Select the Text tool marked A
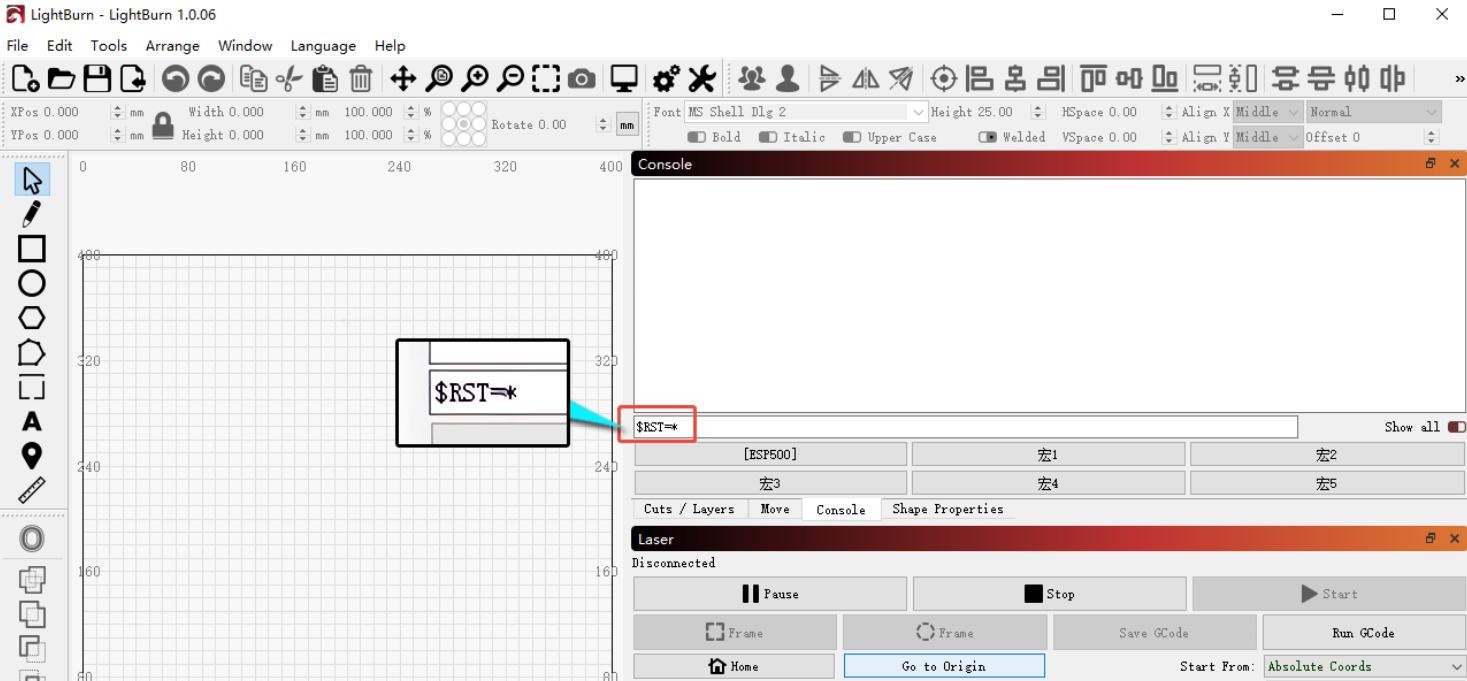 (x=32, y=422)
